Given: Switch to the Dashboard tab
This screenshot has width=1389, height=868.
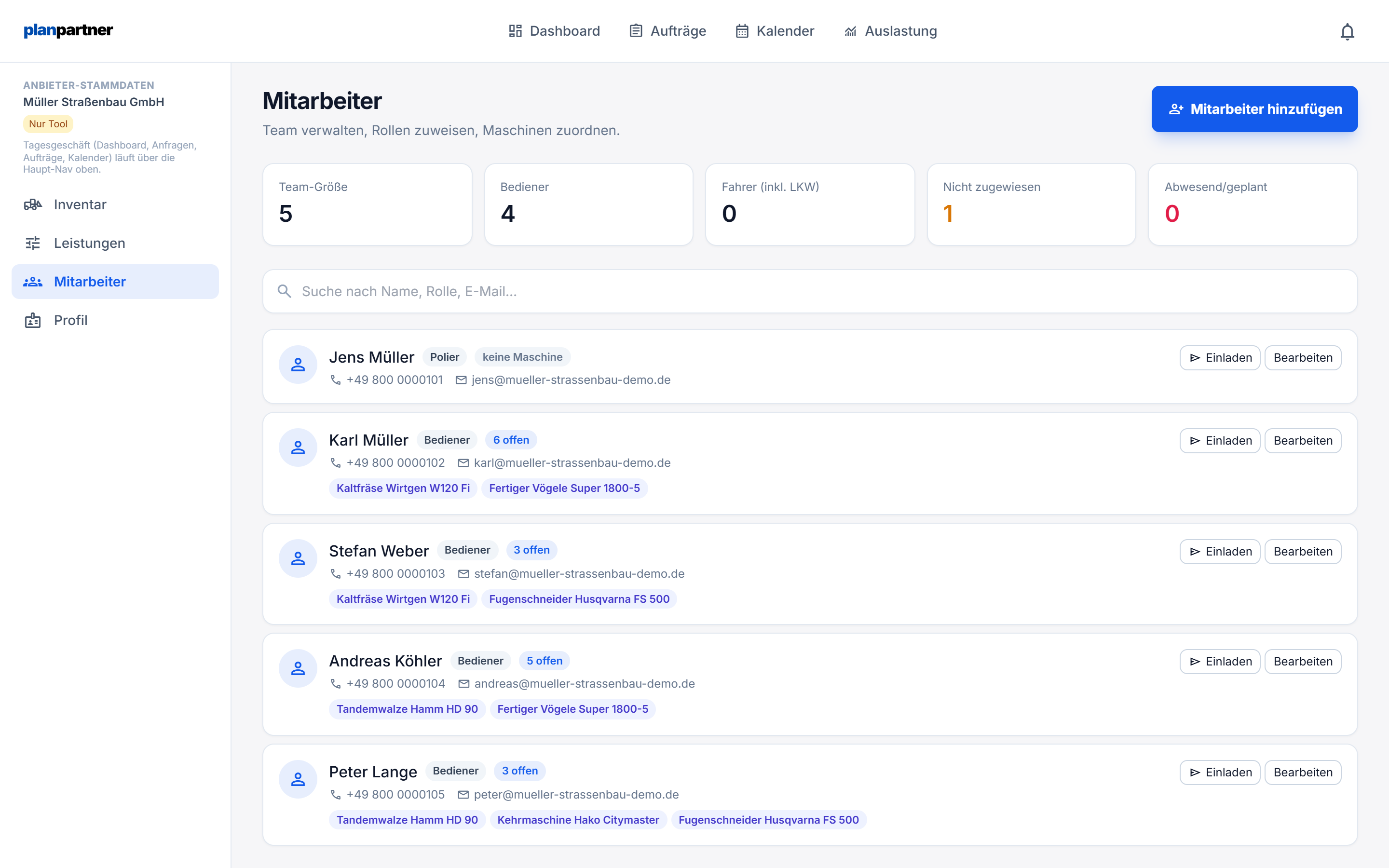Looking at the screenshot, I should (x=554, y=31).
